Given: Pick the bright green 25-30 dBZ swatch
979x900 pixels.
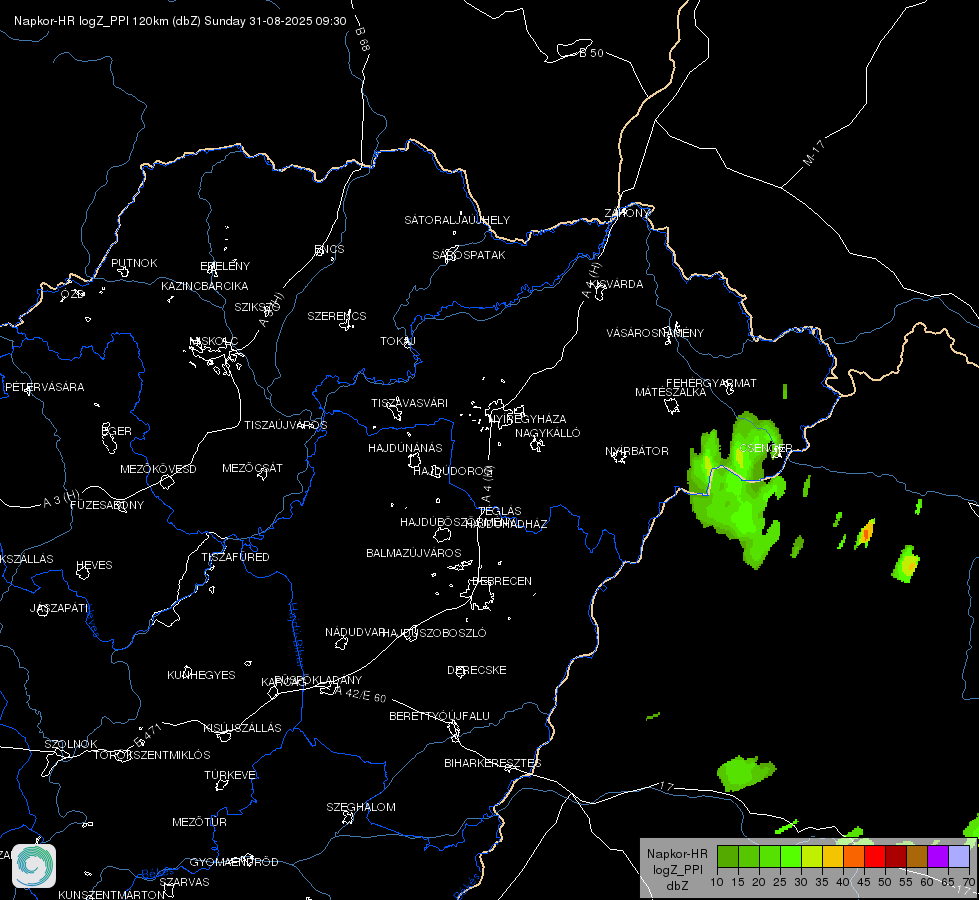Looking at the screenshot, I should pos(790,856).
